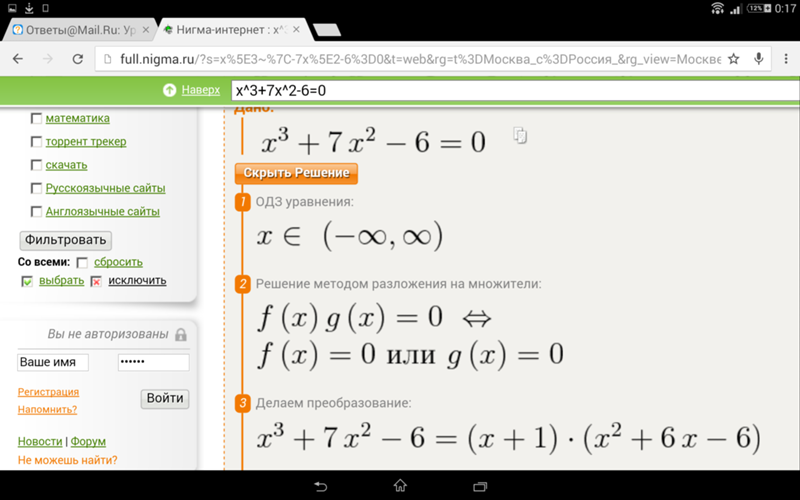This screenshot has width=800, height=500.
Task: Click the Наверх up-arrow icon
Action: (x=169, y=90)
